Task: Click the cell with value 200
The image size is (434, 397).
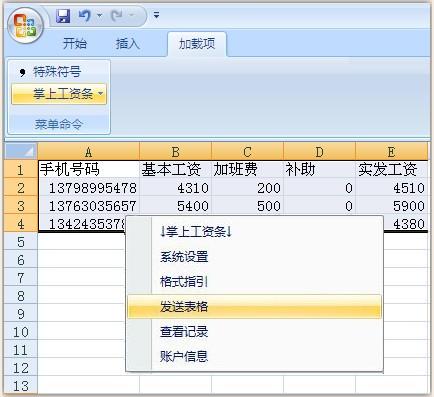Action: pos(247,188)
